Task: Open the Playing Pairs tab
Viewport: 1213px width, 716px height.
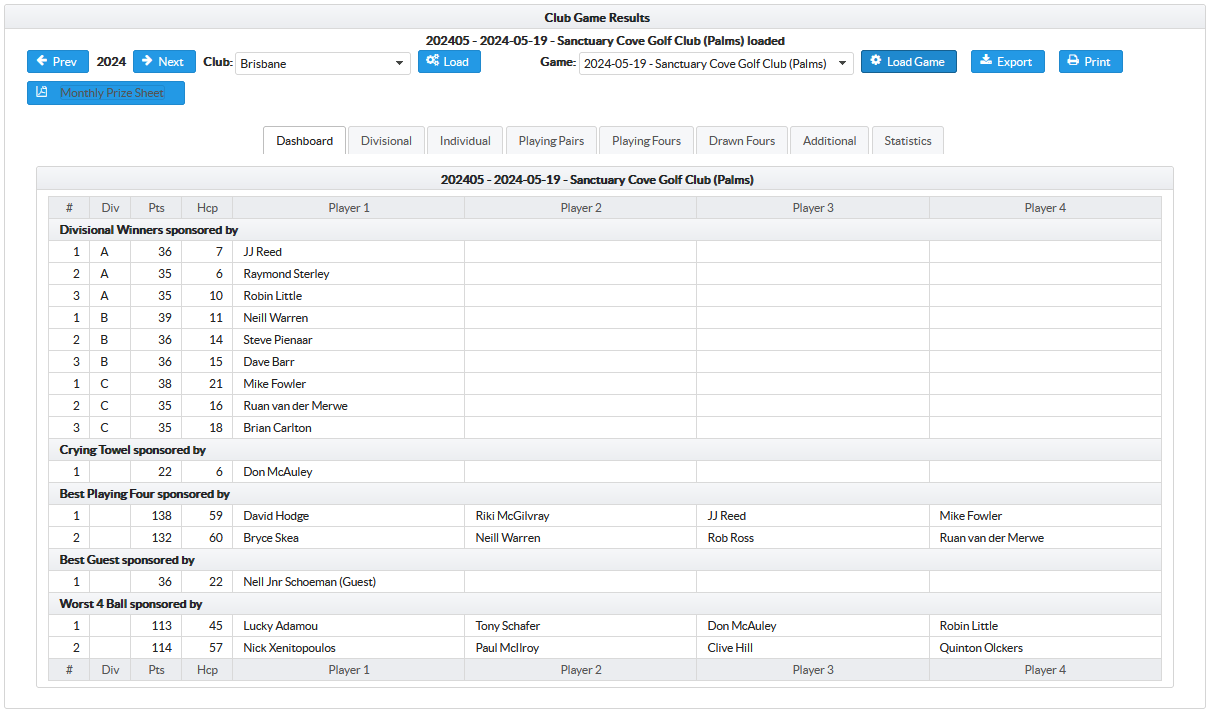Action: (551, 141)
